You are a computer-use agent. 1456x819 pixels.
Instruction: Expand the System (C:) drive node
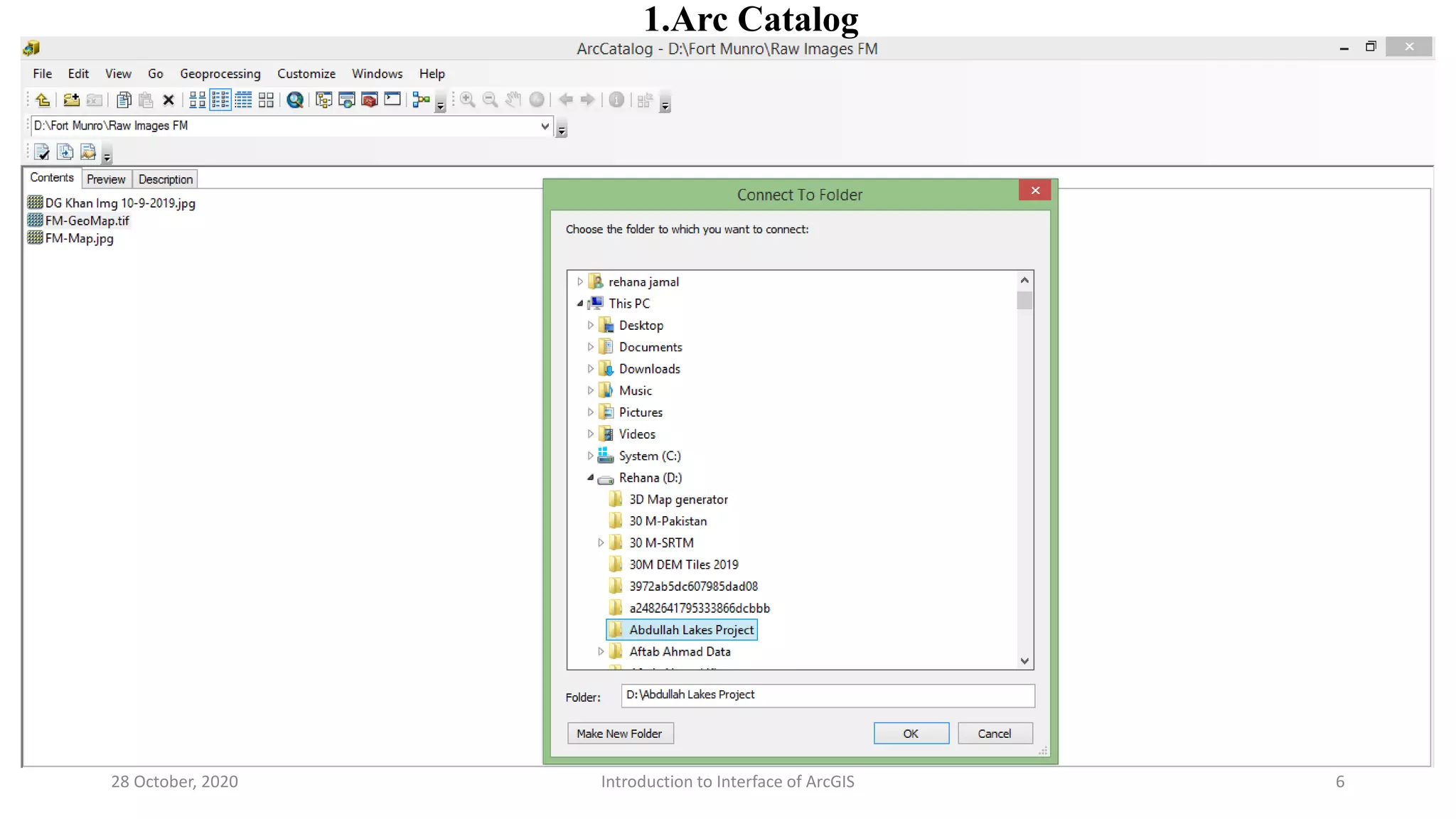[x=590, y=456]
